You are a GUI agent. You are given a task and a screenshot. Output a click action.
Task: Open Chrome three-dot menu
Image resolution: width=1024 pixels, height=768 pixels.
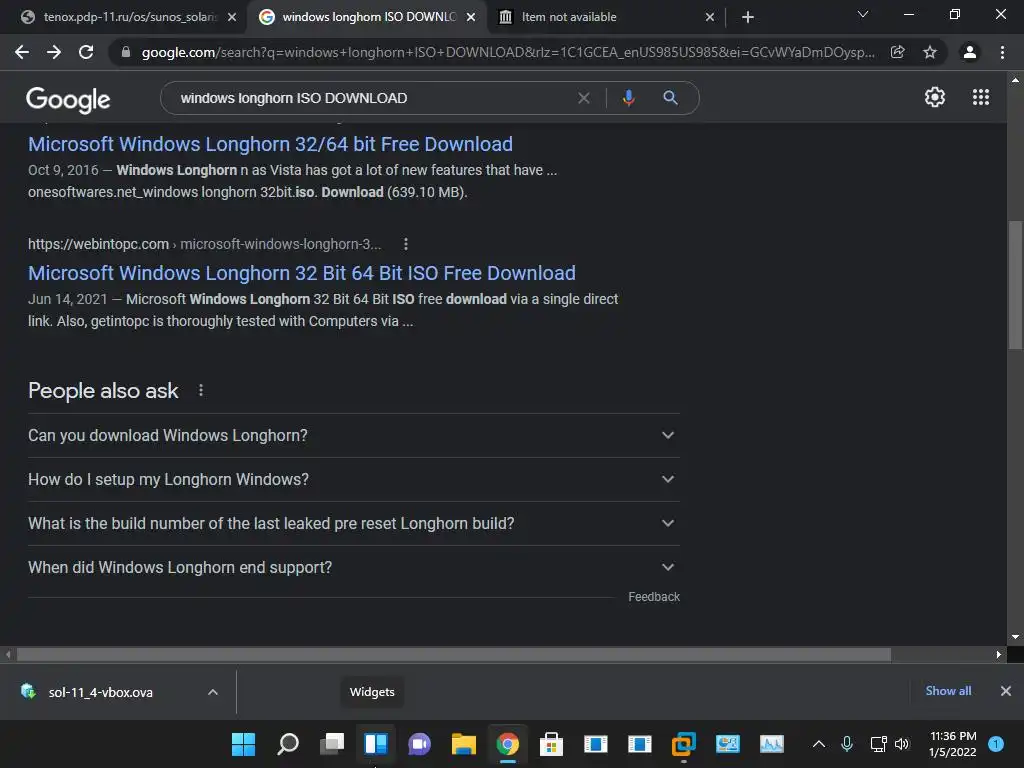[x=1002, y=52]
